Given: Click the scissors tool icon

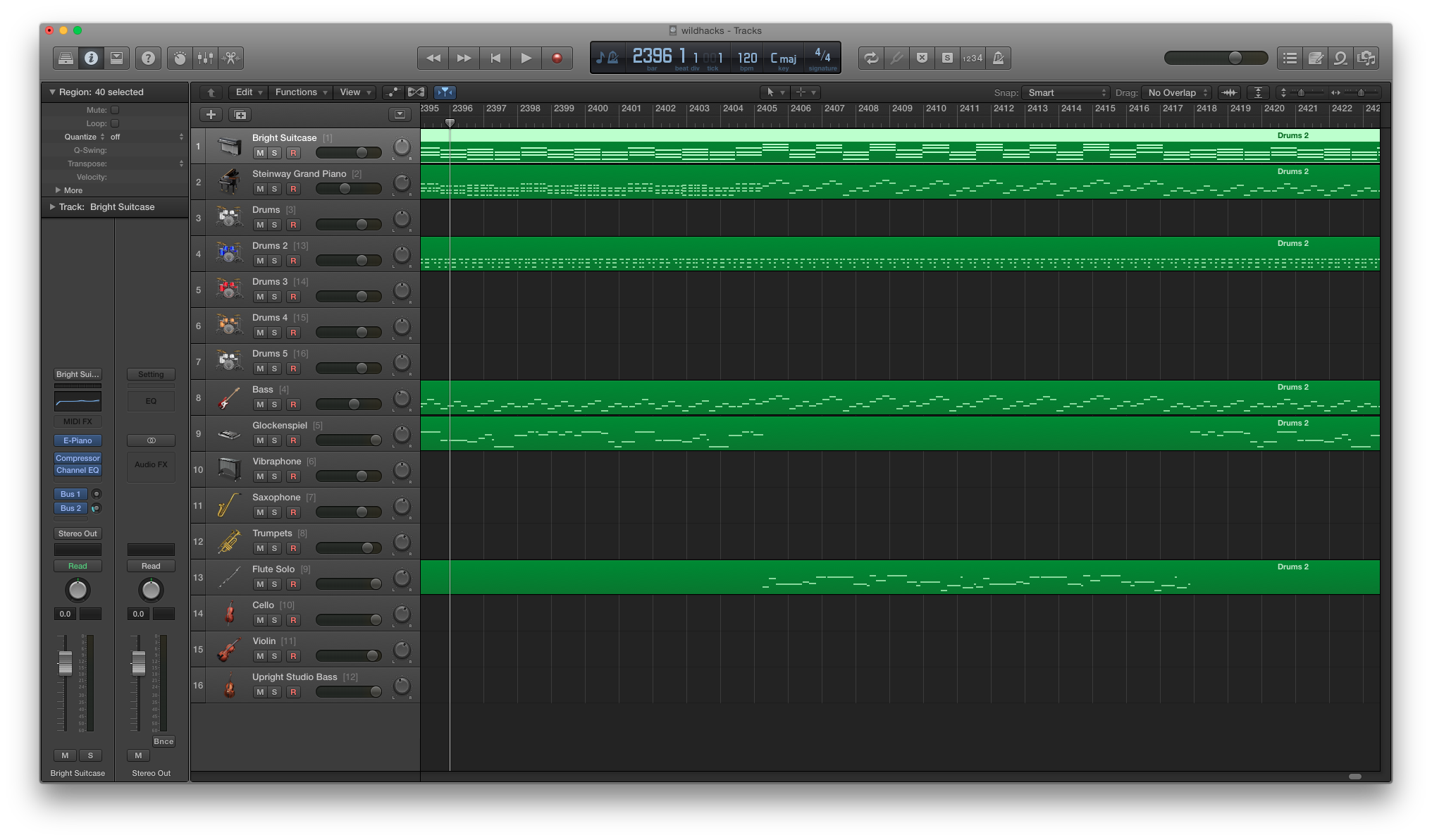Looking at the screenshot, I should 231,57.
